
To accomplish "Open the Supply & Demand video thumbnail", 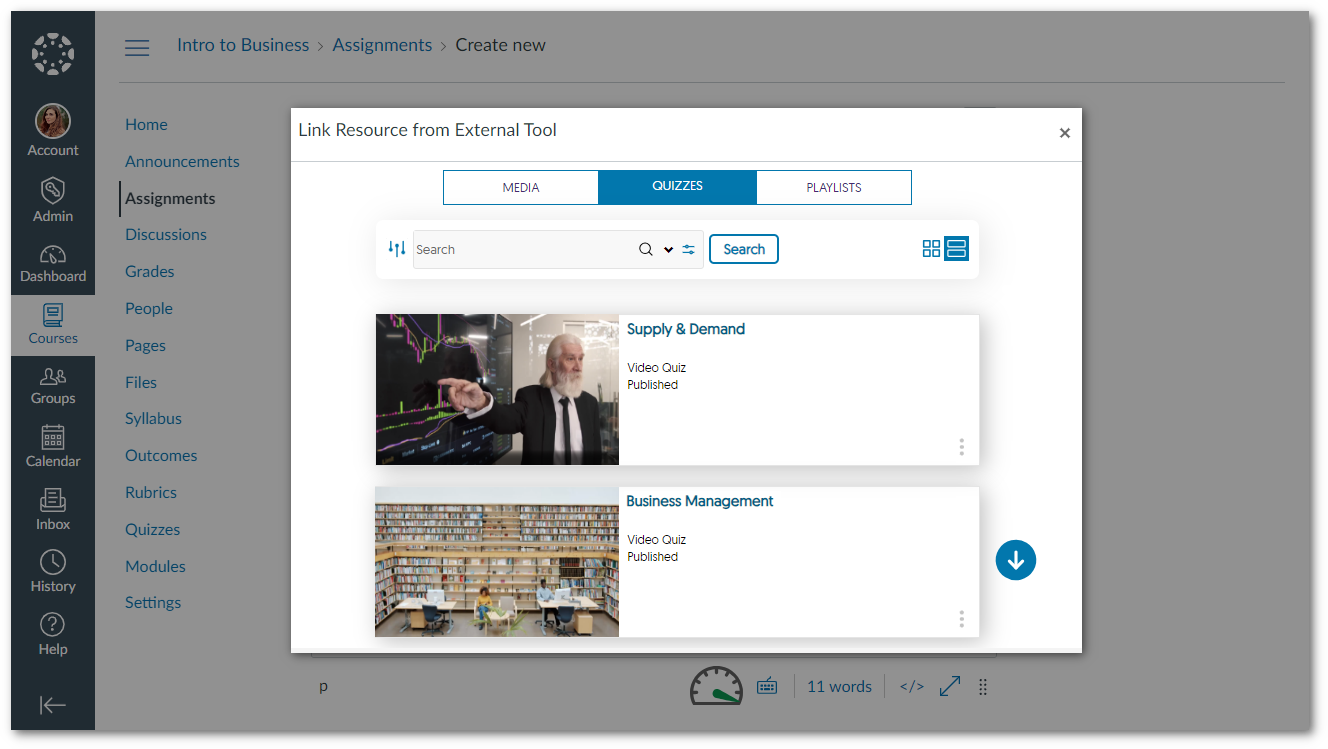I will pos(497,389).
